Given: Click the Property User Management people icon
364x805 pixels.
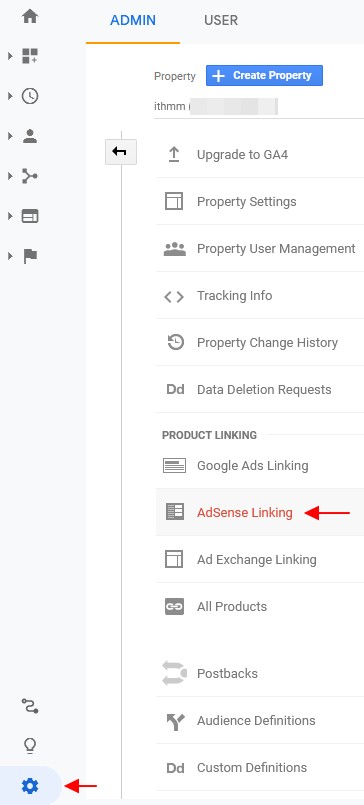Looking at the screenshot, I should click(174, 248).
